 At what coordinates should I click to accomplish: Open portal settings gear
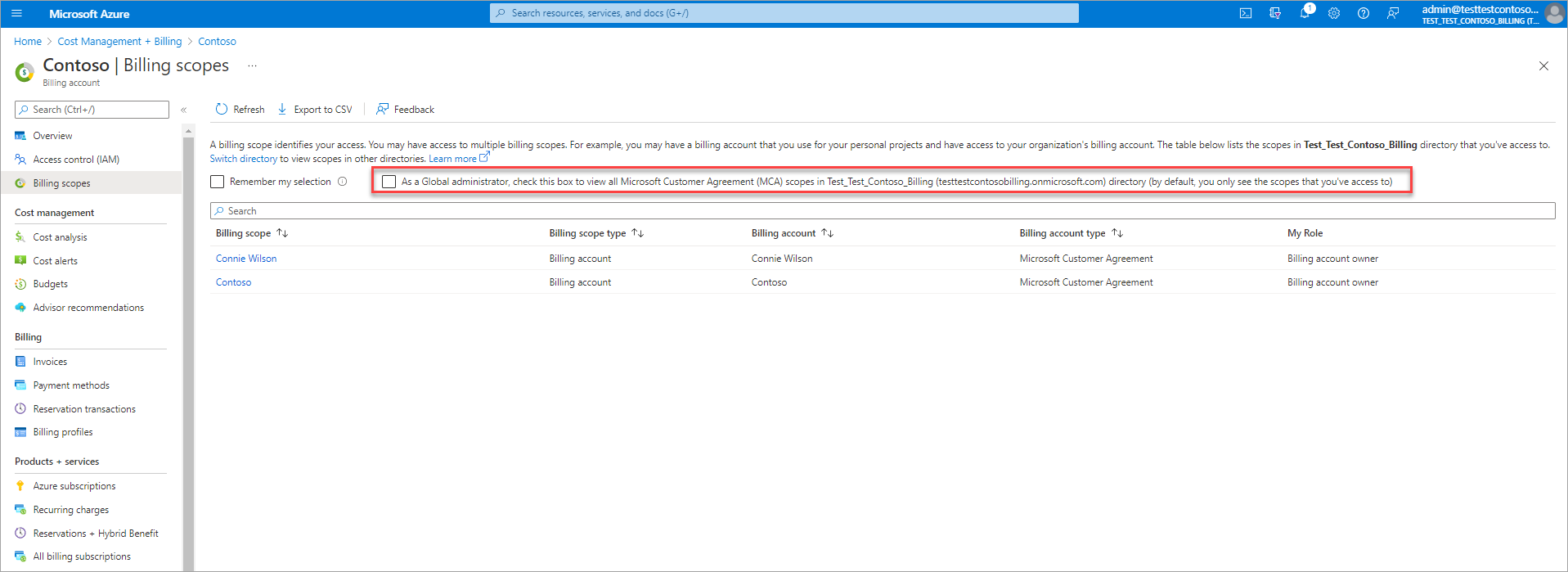pyautogui.click(x=1334, y=13)
